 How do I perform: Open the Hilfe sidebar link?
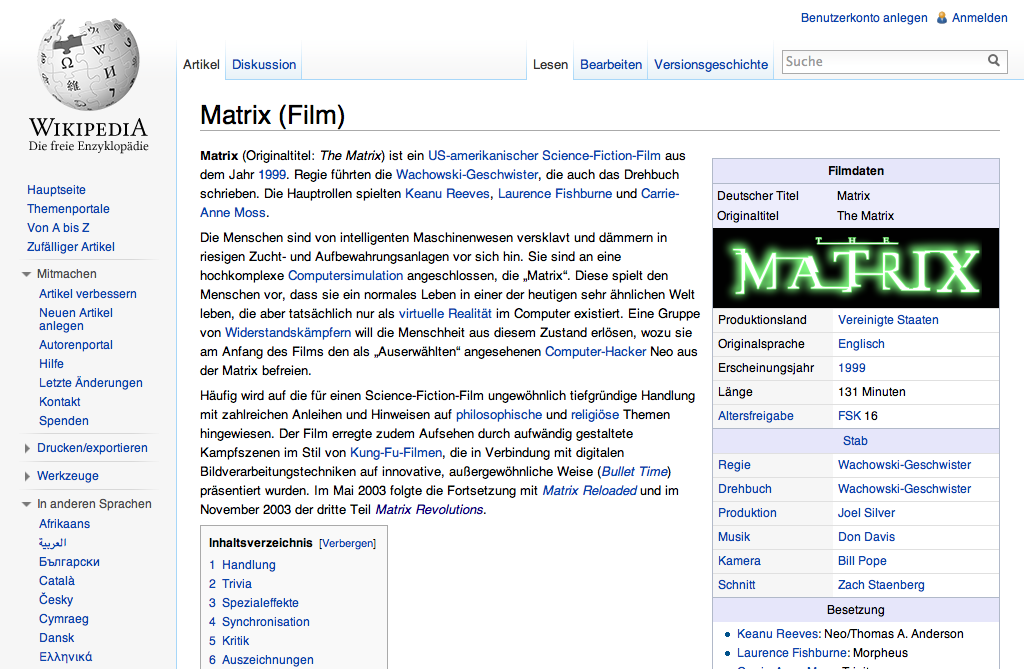coord(51,364)
